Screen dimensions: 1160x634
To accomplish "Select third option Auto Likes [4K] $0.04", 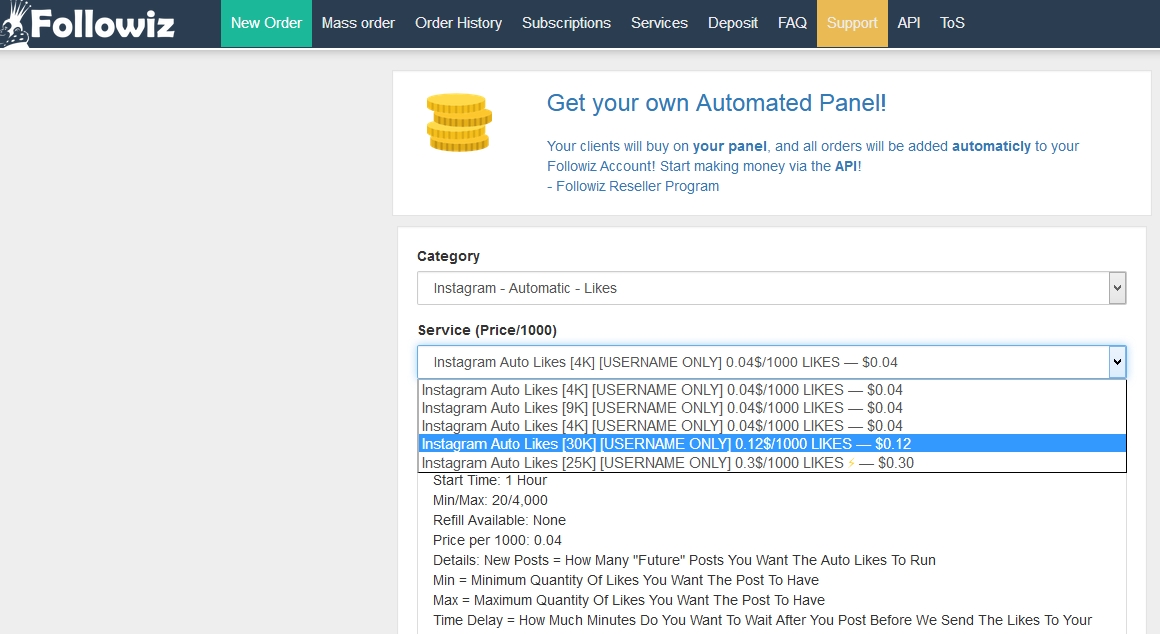I will point(772,426).
